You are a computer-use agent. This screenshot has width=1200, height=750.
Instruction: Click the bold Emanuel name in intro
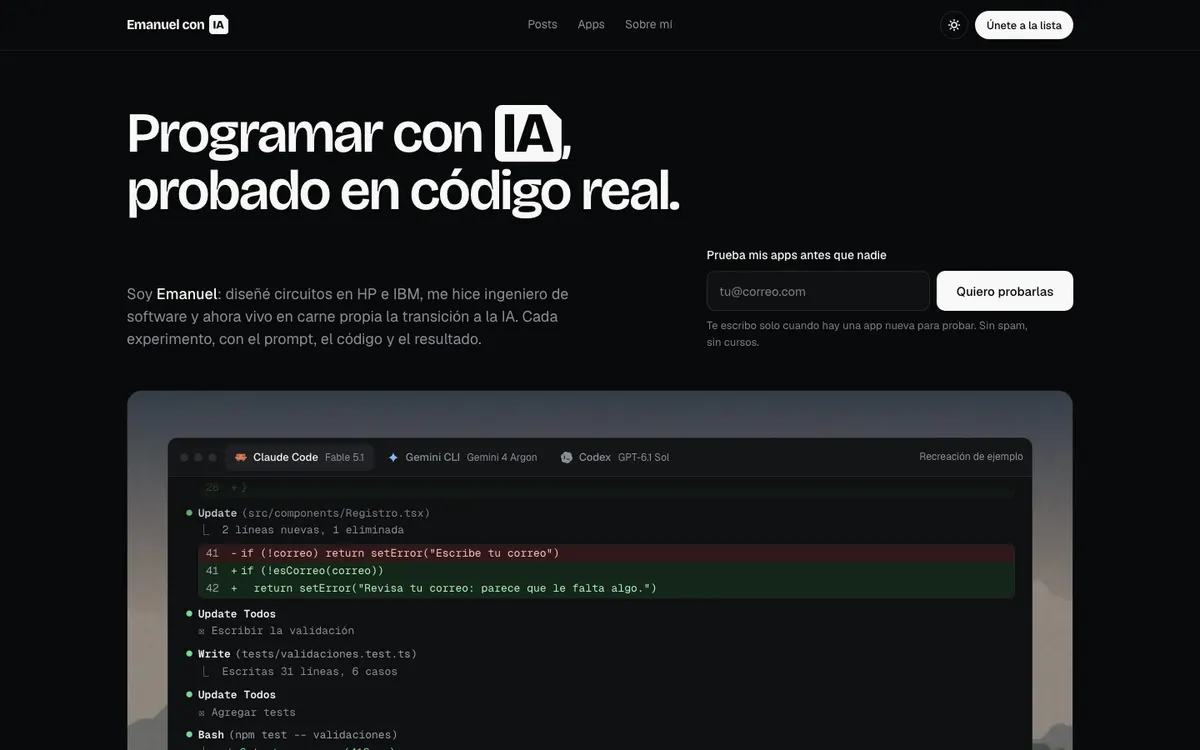coord(187,294)
